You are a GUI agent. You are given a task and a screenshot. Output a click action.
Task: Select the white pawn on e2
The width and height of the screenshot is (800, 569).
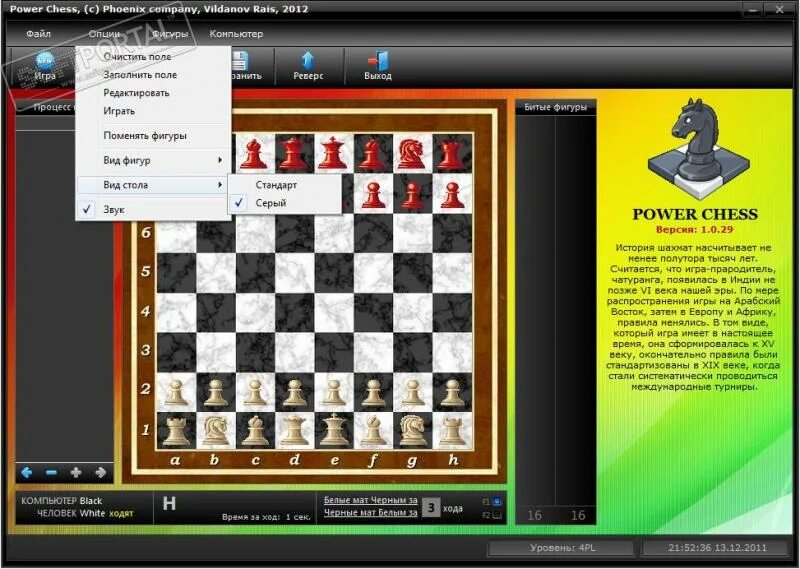point(334,392)
